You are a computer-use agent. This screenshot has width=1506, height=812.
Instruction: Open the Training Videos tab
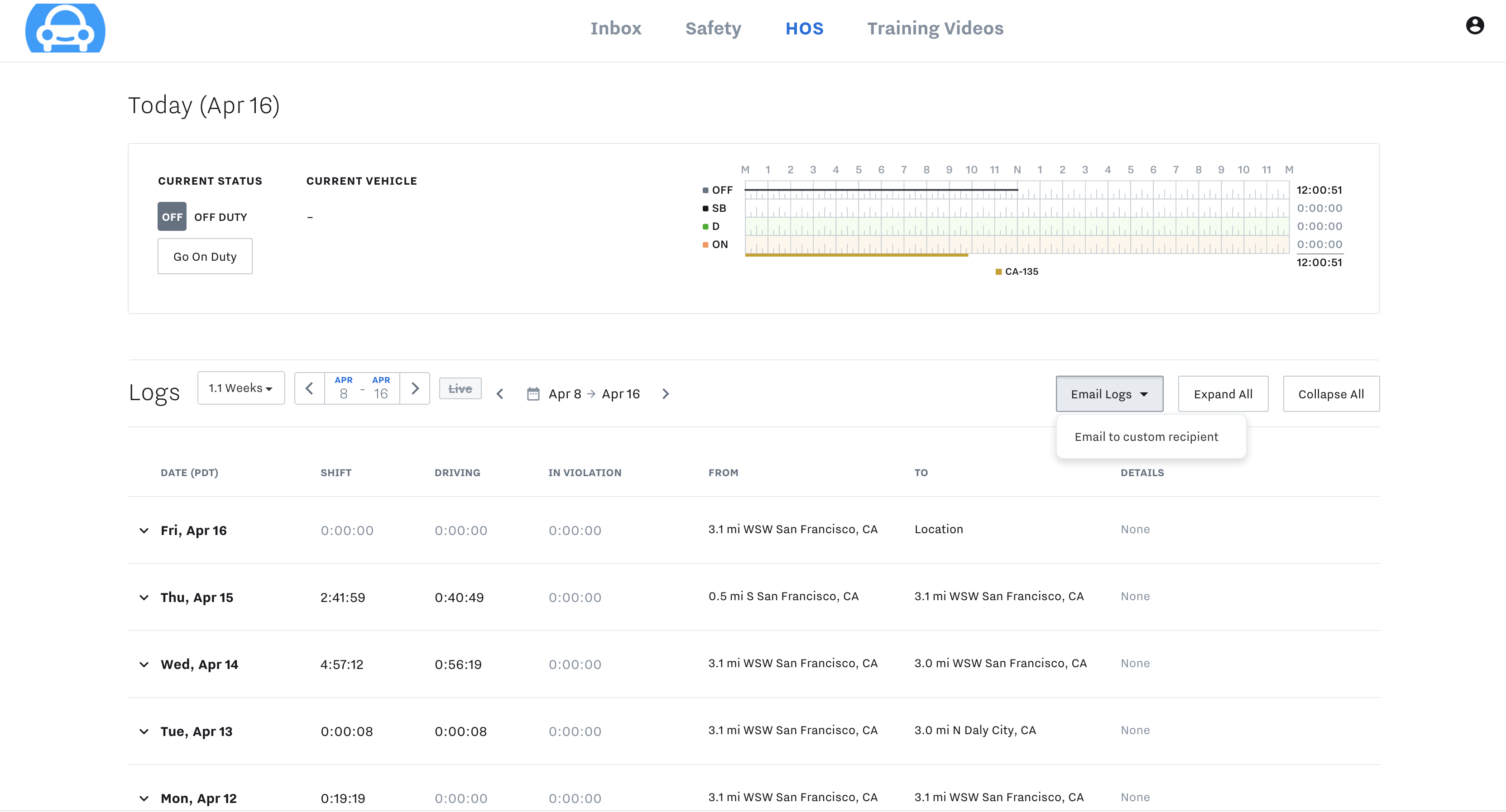click(935, 28)
